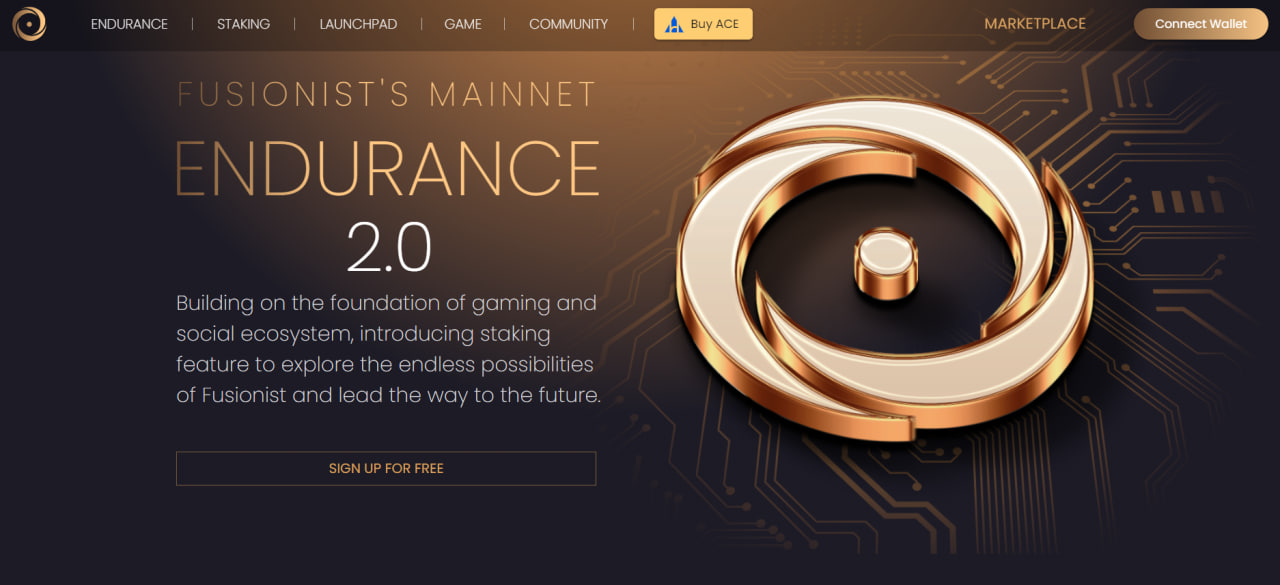This screenshot has width=1280, height=585.
Task: Select GAME in the top navigation
Action: pos(463,24)
